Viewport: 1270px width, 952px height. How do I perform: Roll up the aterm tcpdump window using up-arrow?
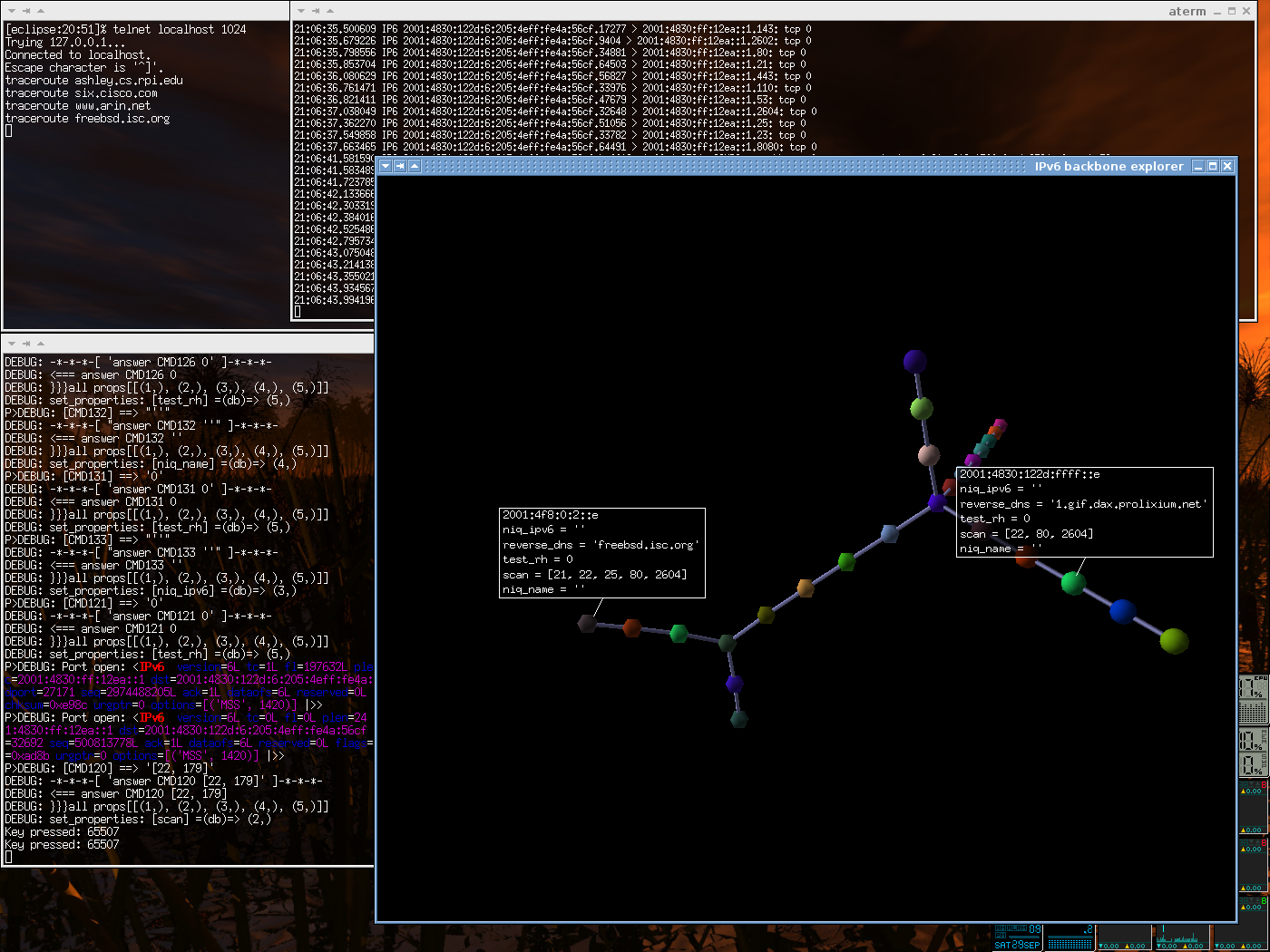pyautogui.click(x=329, y=11)
